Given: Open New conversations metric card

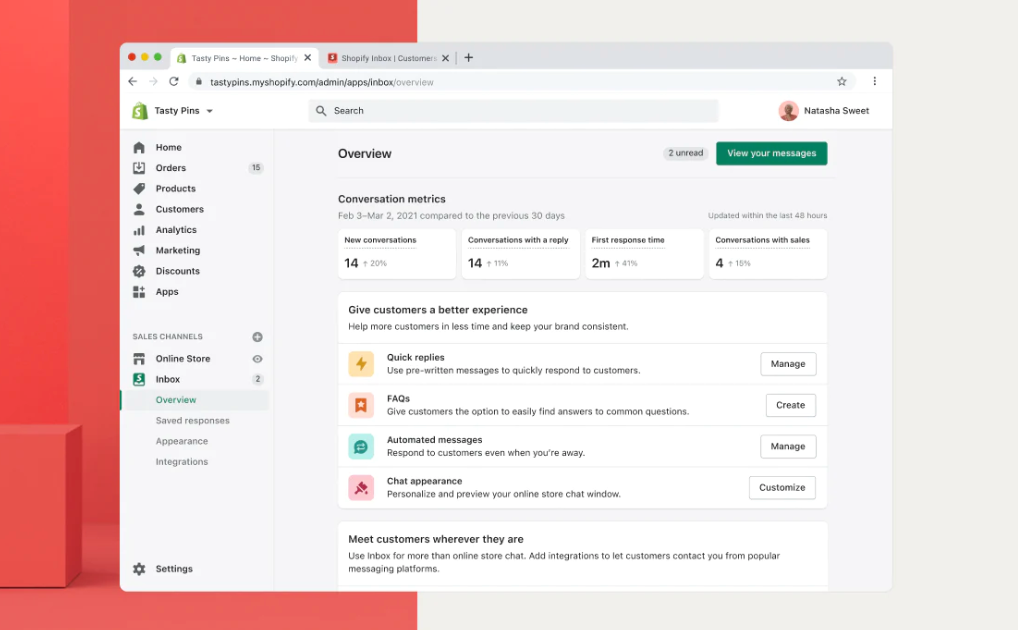Looking at the screenshot, I should pyautogui.click(x=397, y=254).
